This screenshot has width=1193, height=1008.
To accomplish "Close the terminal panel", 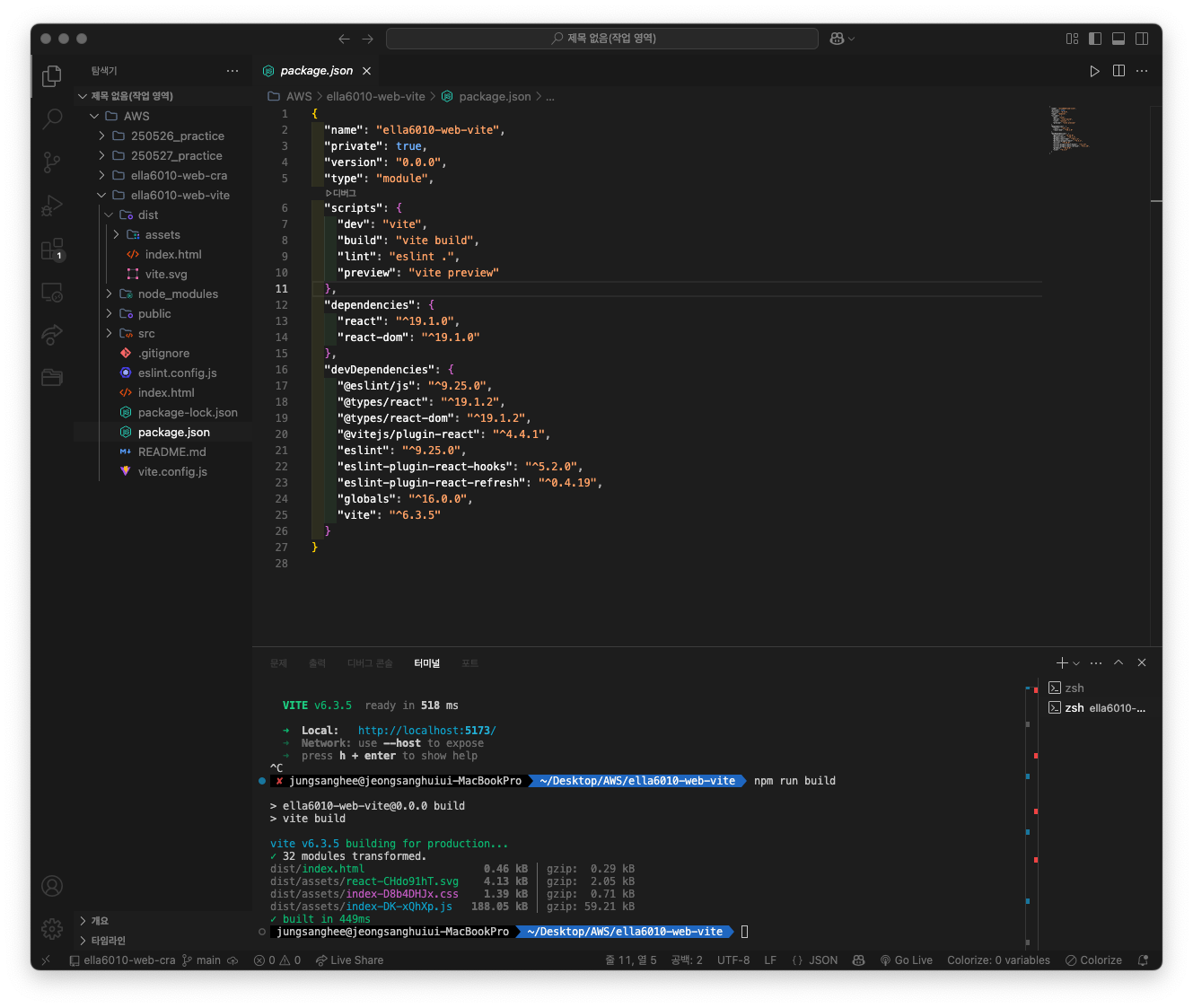I will pyautogui.click(x=1142, y=662).
